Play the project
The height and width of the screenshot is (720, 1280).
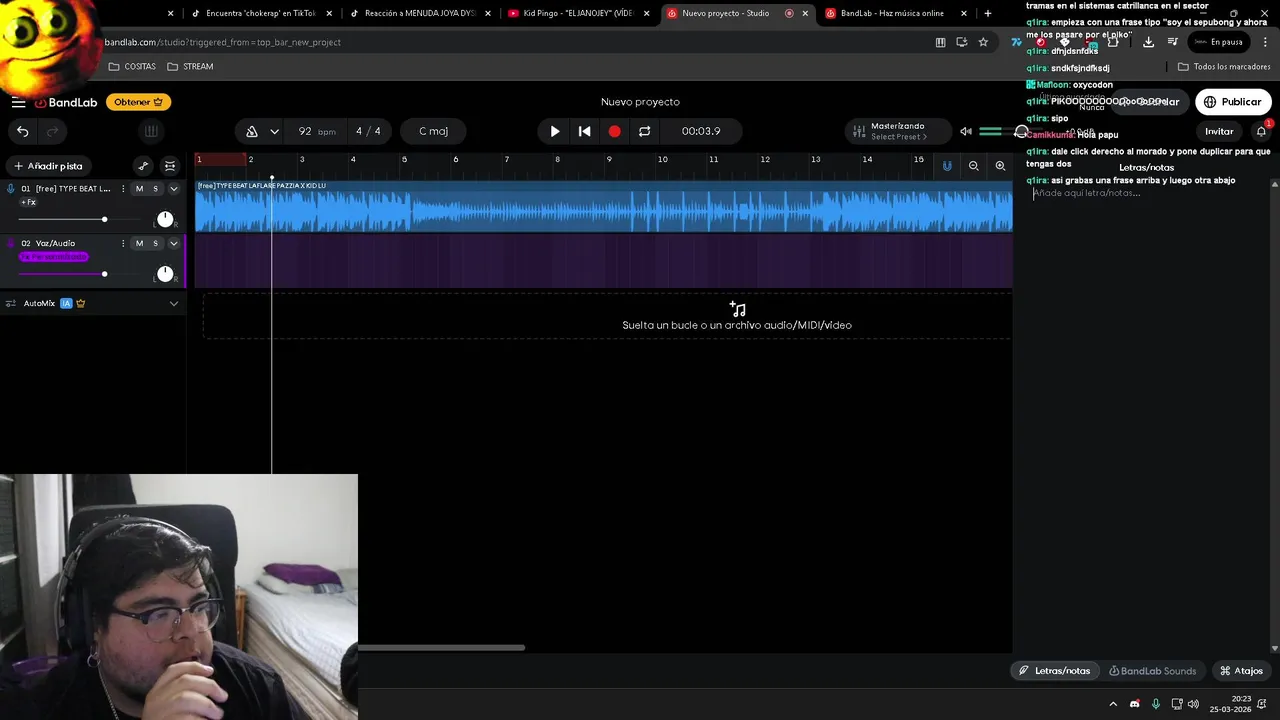pyautogui.click(x=555, y=131)
